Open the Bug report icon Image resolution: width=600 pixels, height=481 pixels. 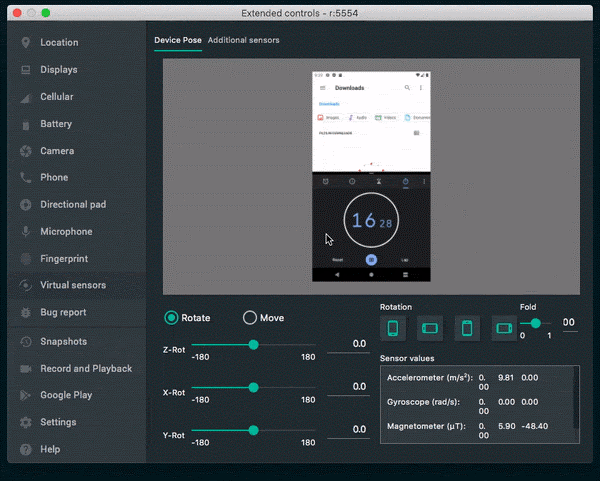click(25, 313)
